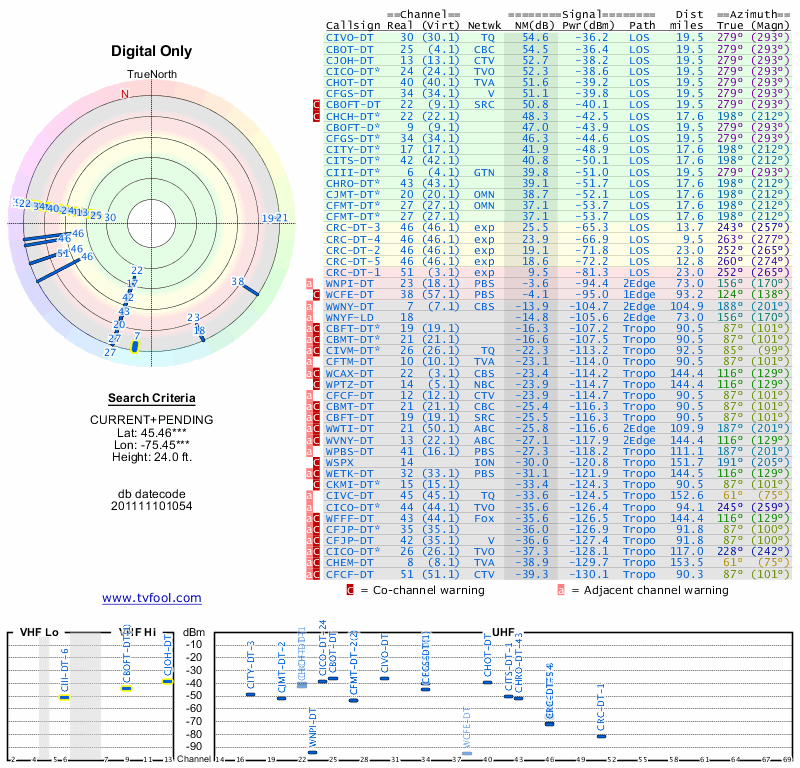Click the co-channel warning icon beside CHCH-DT*
800x768 pixels.
tap(317, 116)
